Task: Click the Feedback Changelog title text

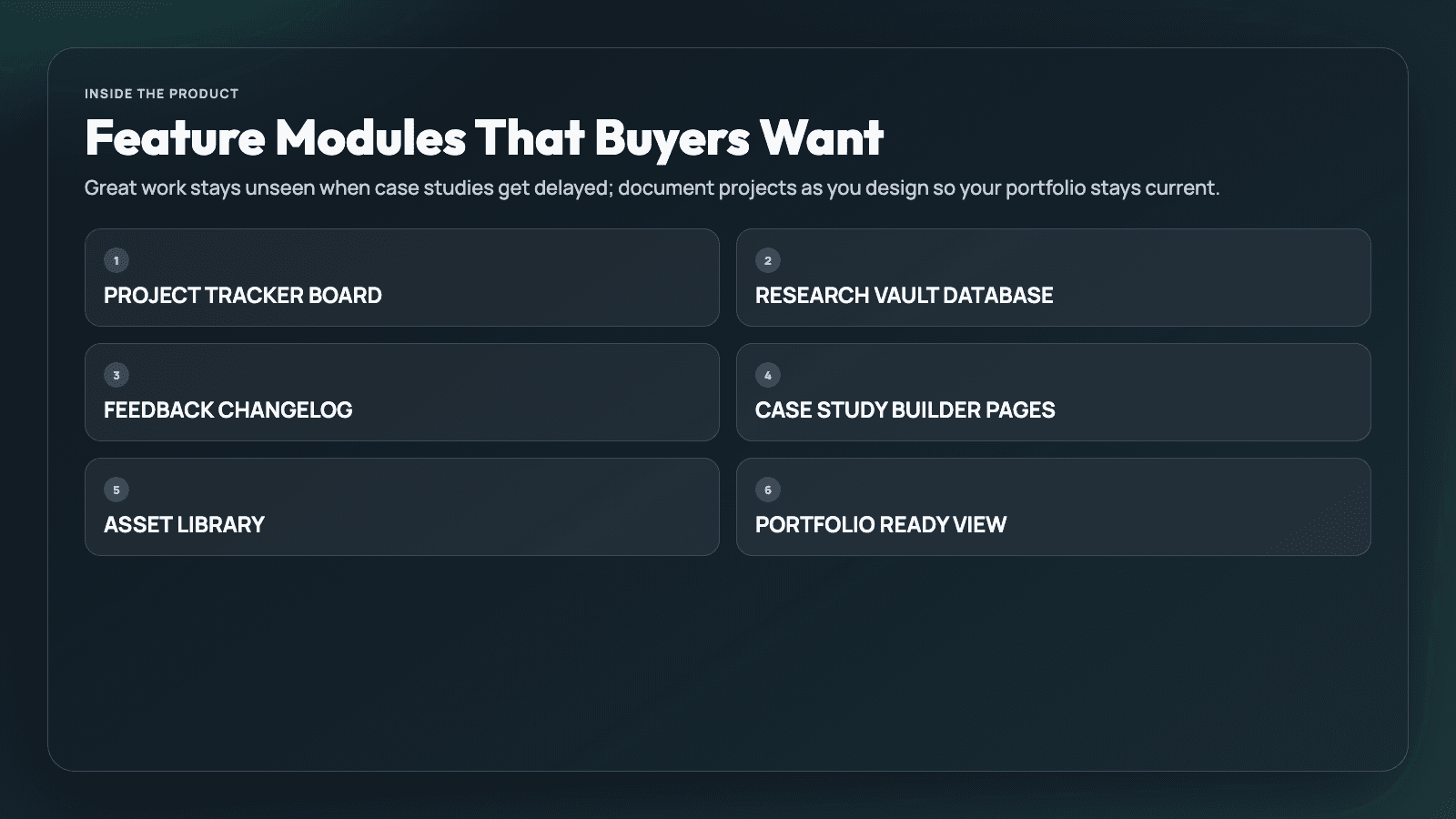Action: coord(228,410)
